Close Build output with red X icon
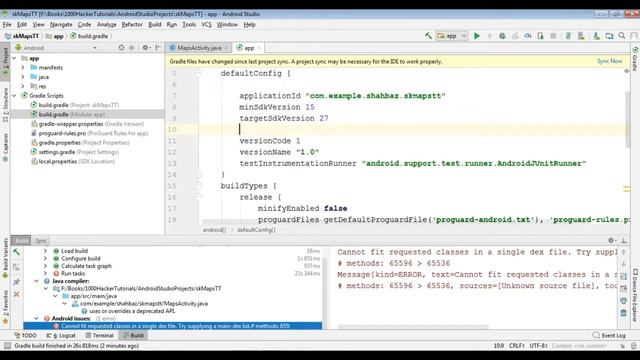This screenshot has width=640, height=360. tap(16, 294)
